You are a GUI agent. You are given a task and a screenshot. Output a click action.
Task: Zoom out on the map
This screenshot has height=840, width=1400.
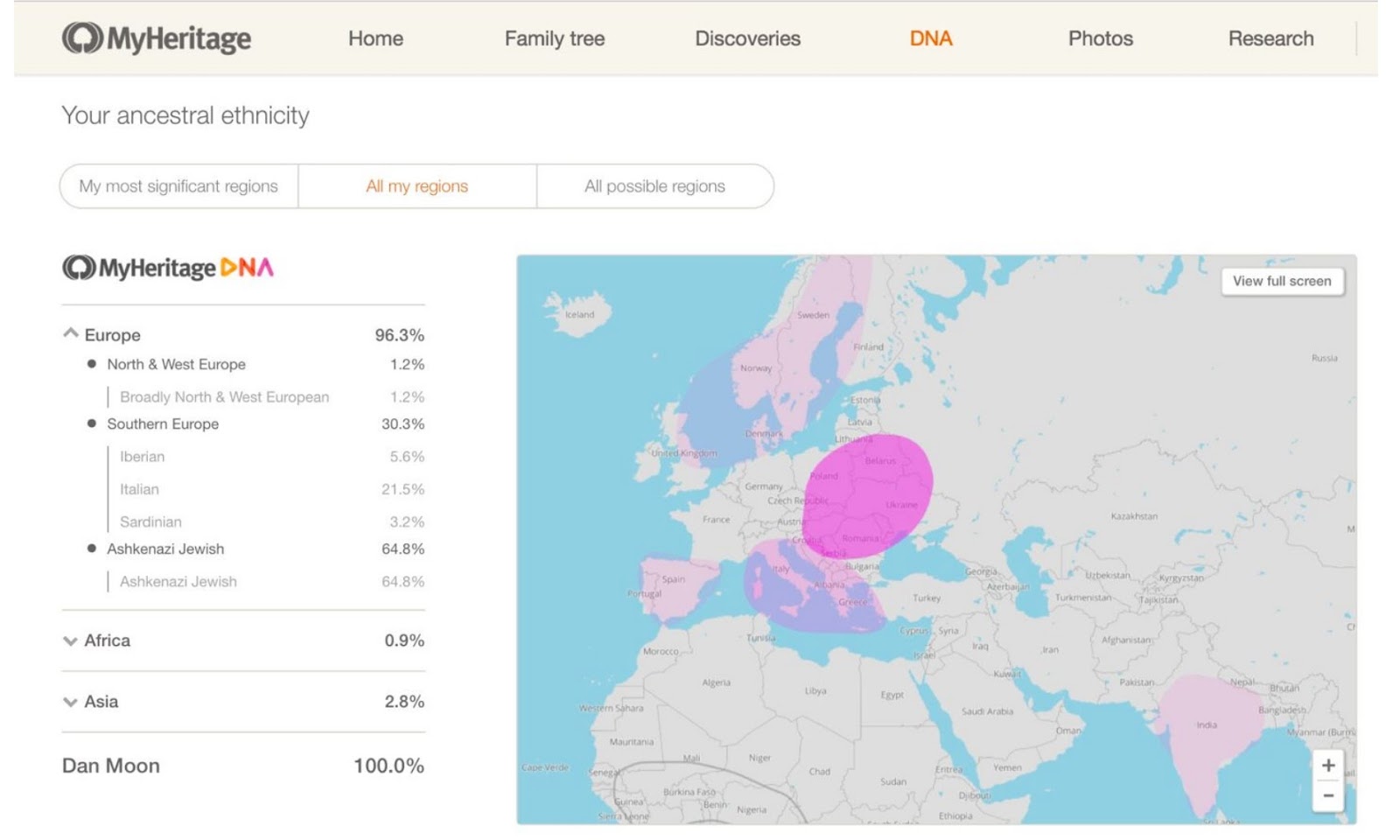[1327, 796]
